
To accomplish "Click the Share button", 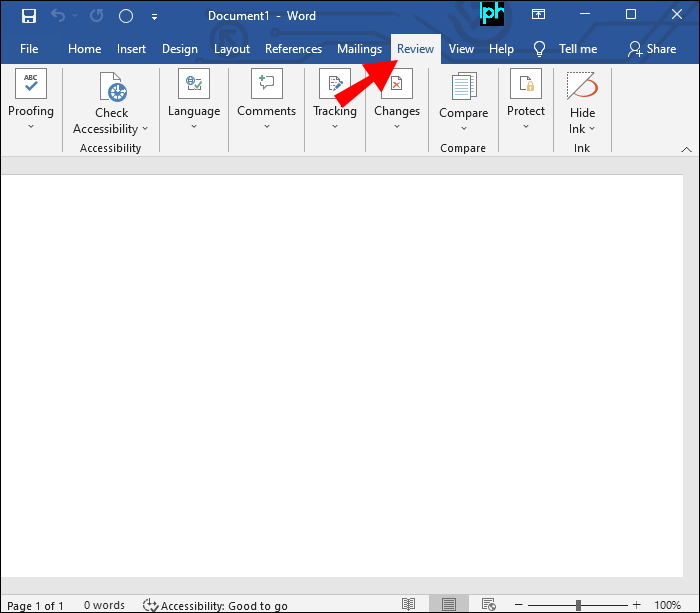I will 652,49.
